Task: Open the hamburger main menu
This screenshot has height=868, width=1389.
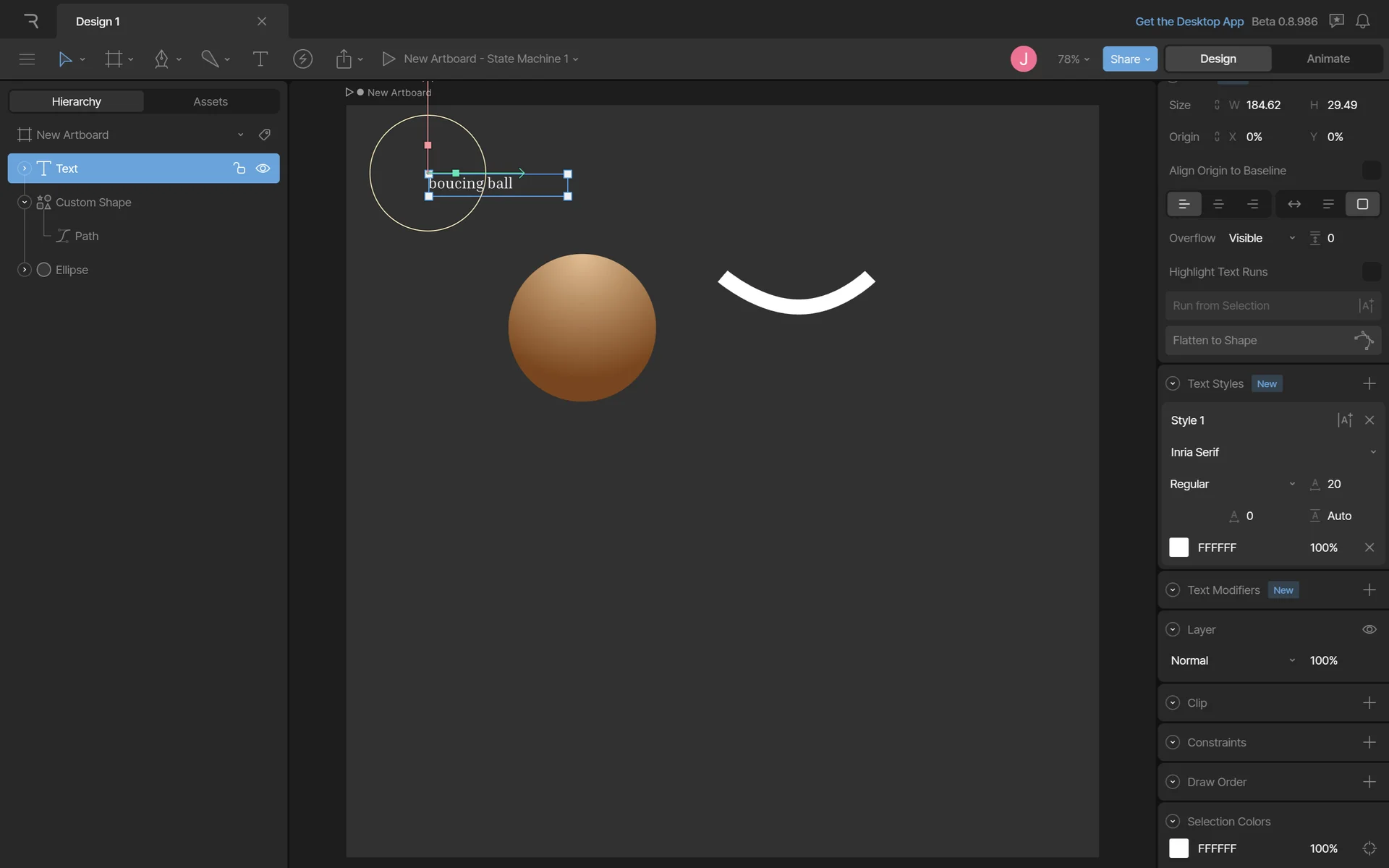Action: click(27, 59)
